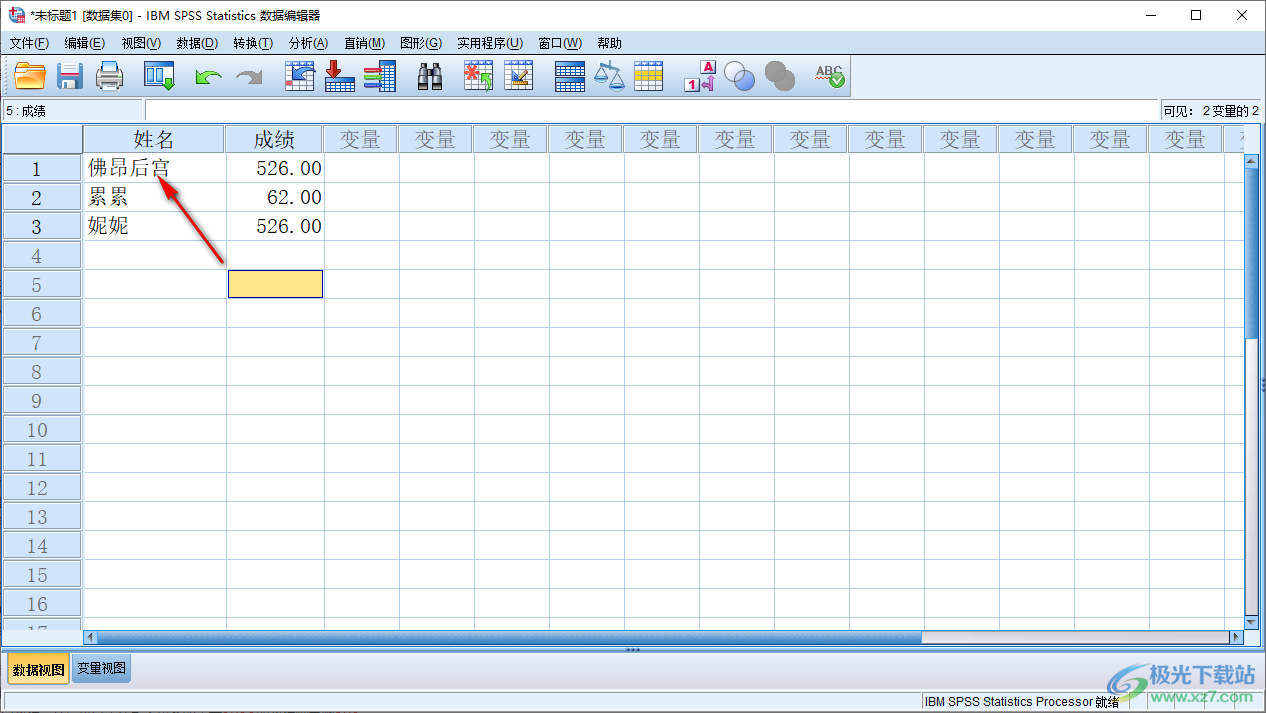Open Use Variable Sets icon
Viewport: 1266px width, 713px height.
(x=740, y=76)
